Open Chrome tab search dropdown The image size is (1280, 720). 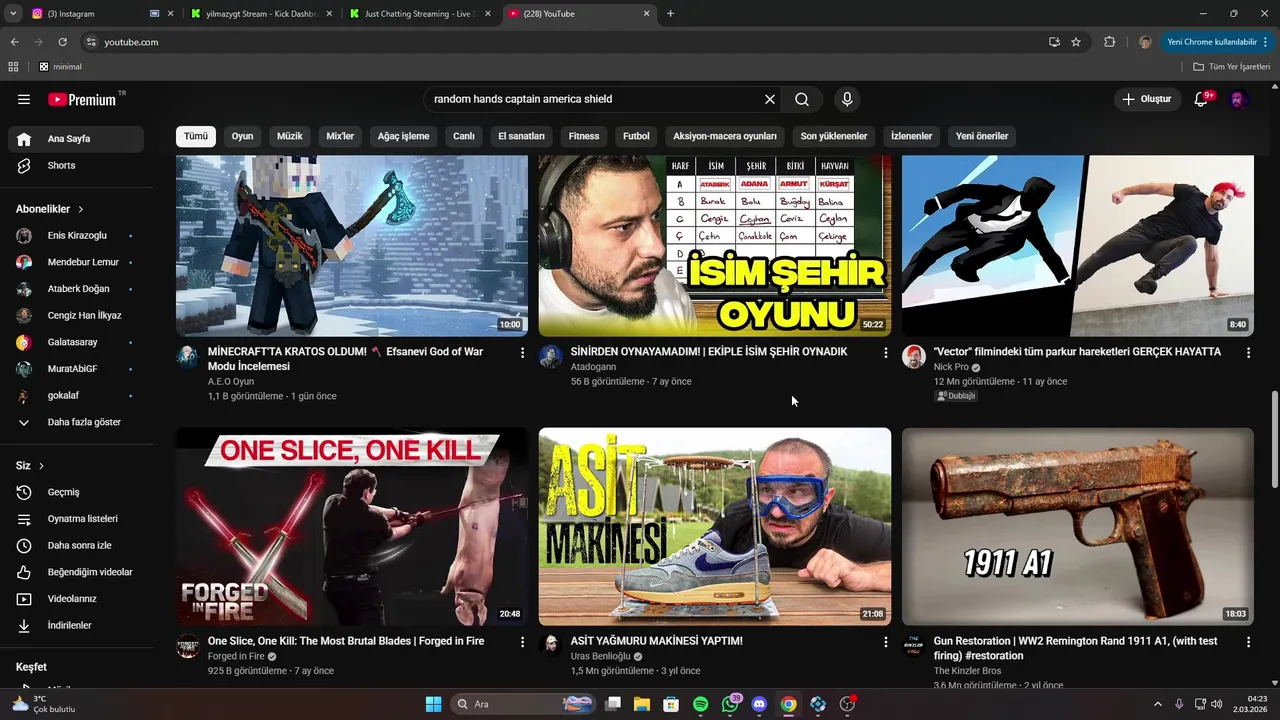pos(13,14)
